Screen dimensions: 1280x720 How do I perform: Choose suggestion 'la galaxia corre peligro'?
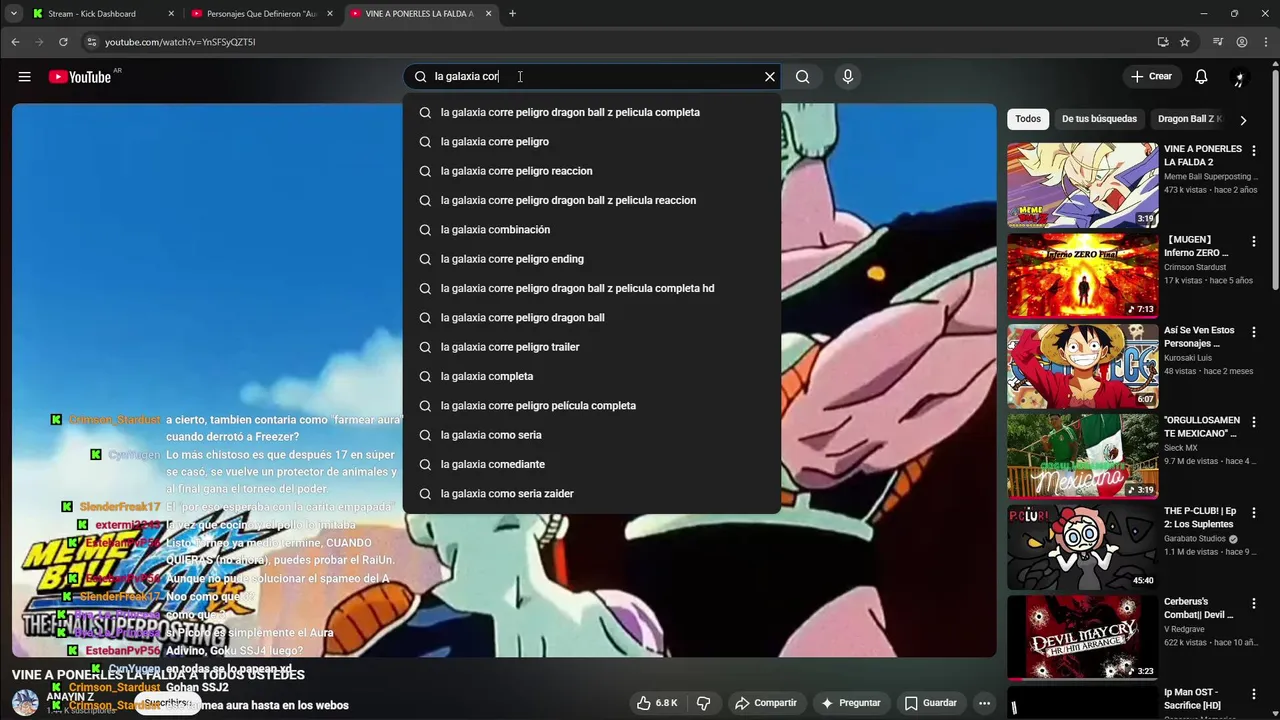click(592, 142)
